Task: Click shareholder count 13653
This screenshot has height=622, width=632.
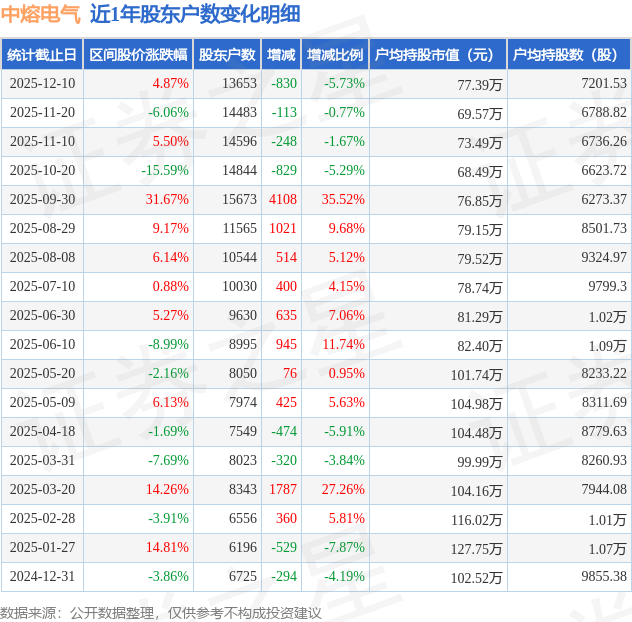Action: click(239, 83)
